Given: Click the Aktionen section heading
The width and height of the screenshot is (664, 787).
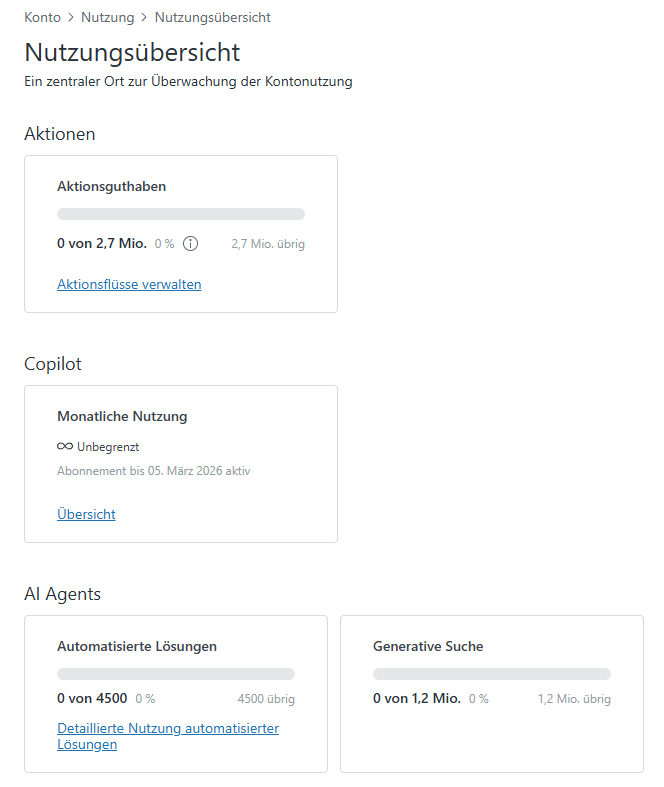Looking at the screenshot, I should coord(60,134).
